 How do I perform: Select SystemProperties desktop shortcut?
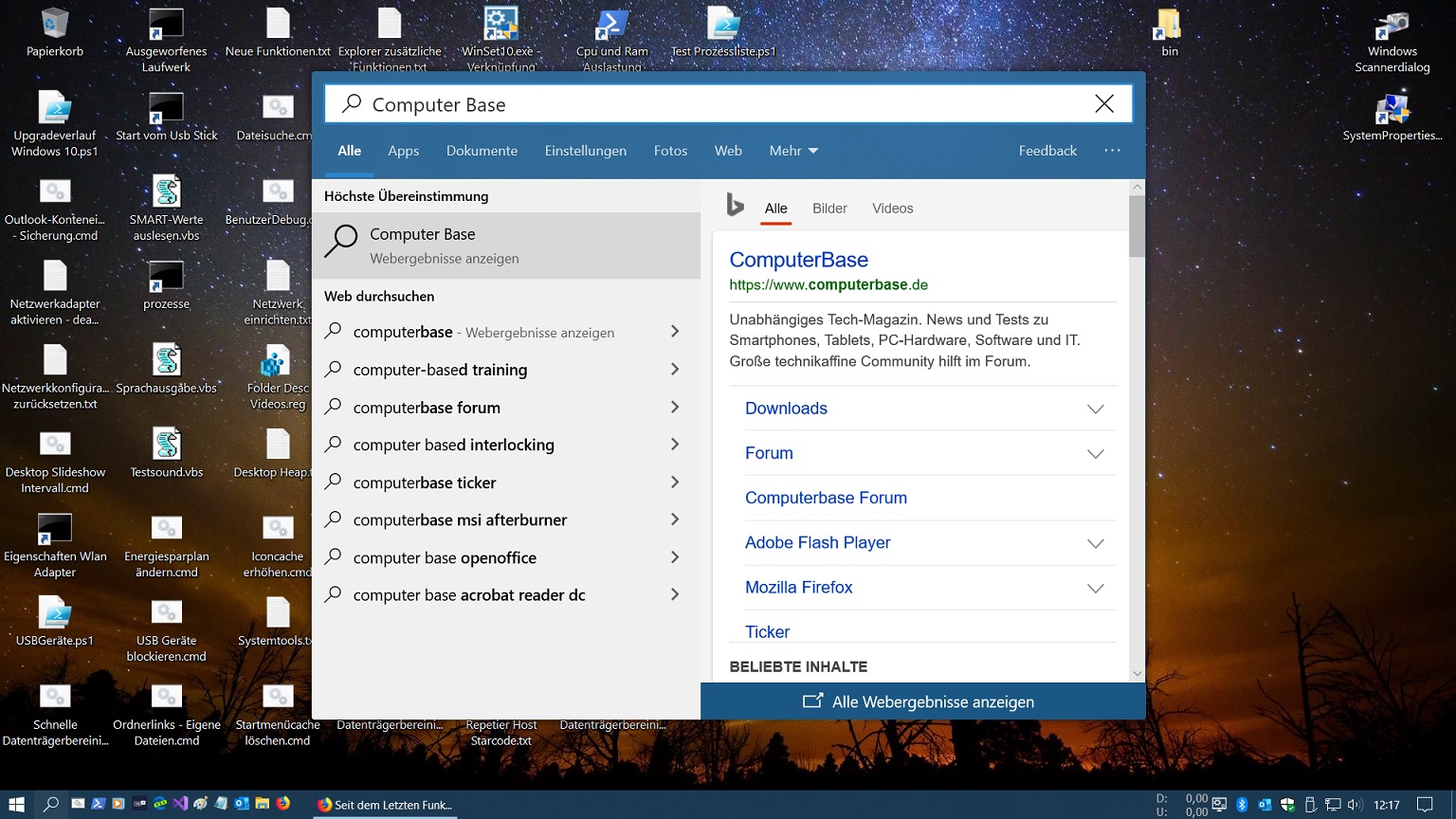(x=1392, y=118)
